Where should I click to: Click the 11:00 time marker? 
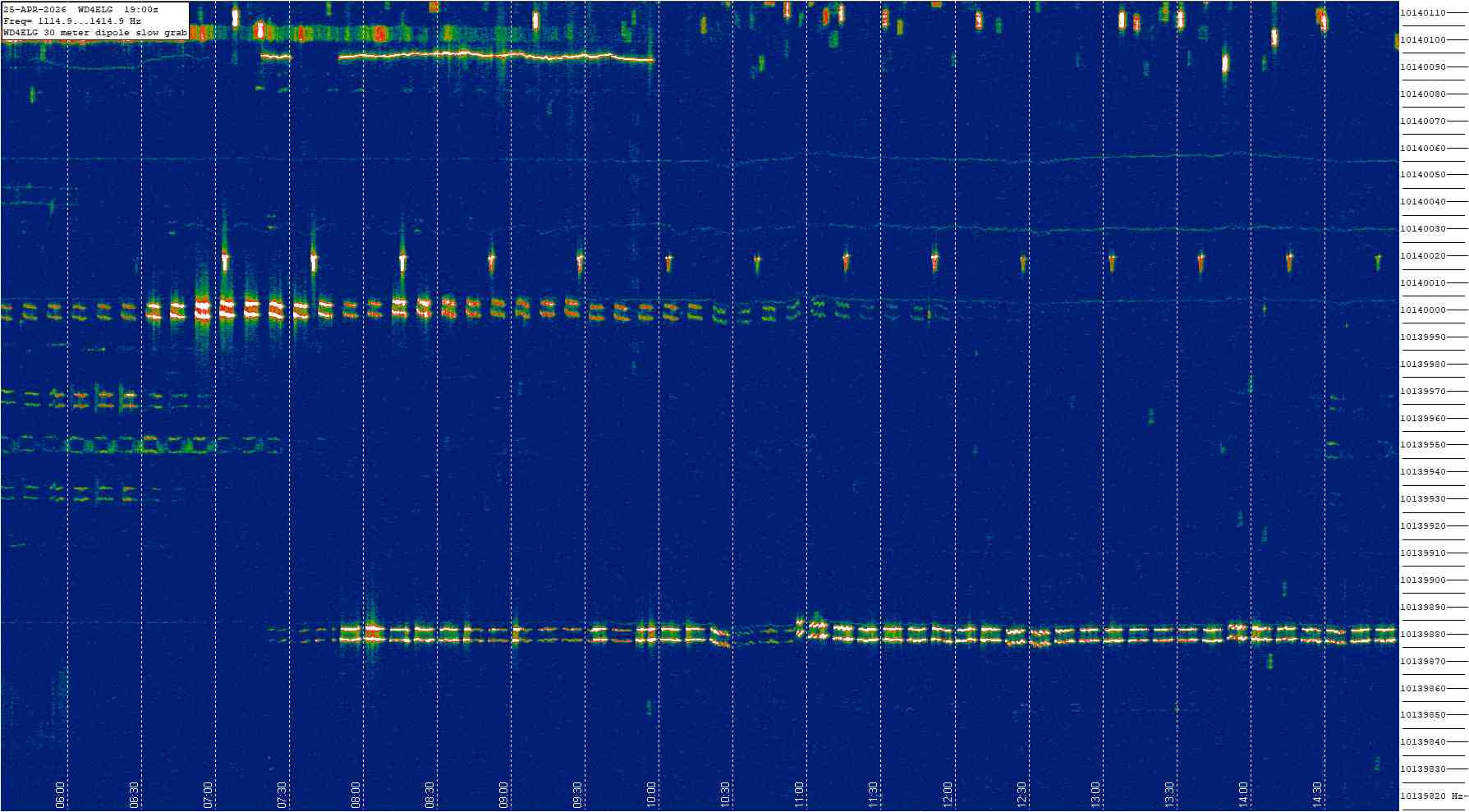(x=799, y=795)
